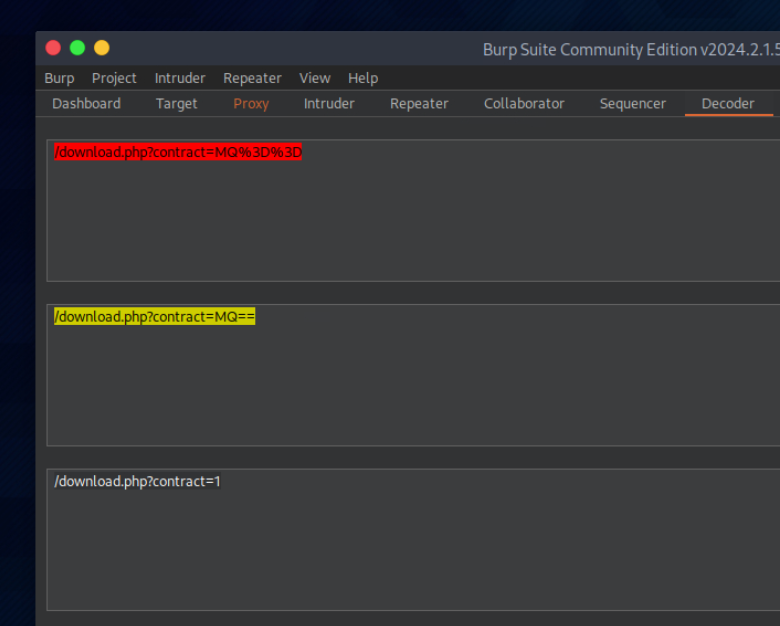Select the Repeater tab
780x626 pixels.
coord(419,104)
